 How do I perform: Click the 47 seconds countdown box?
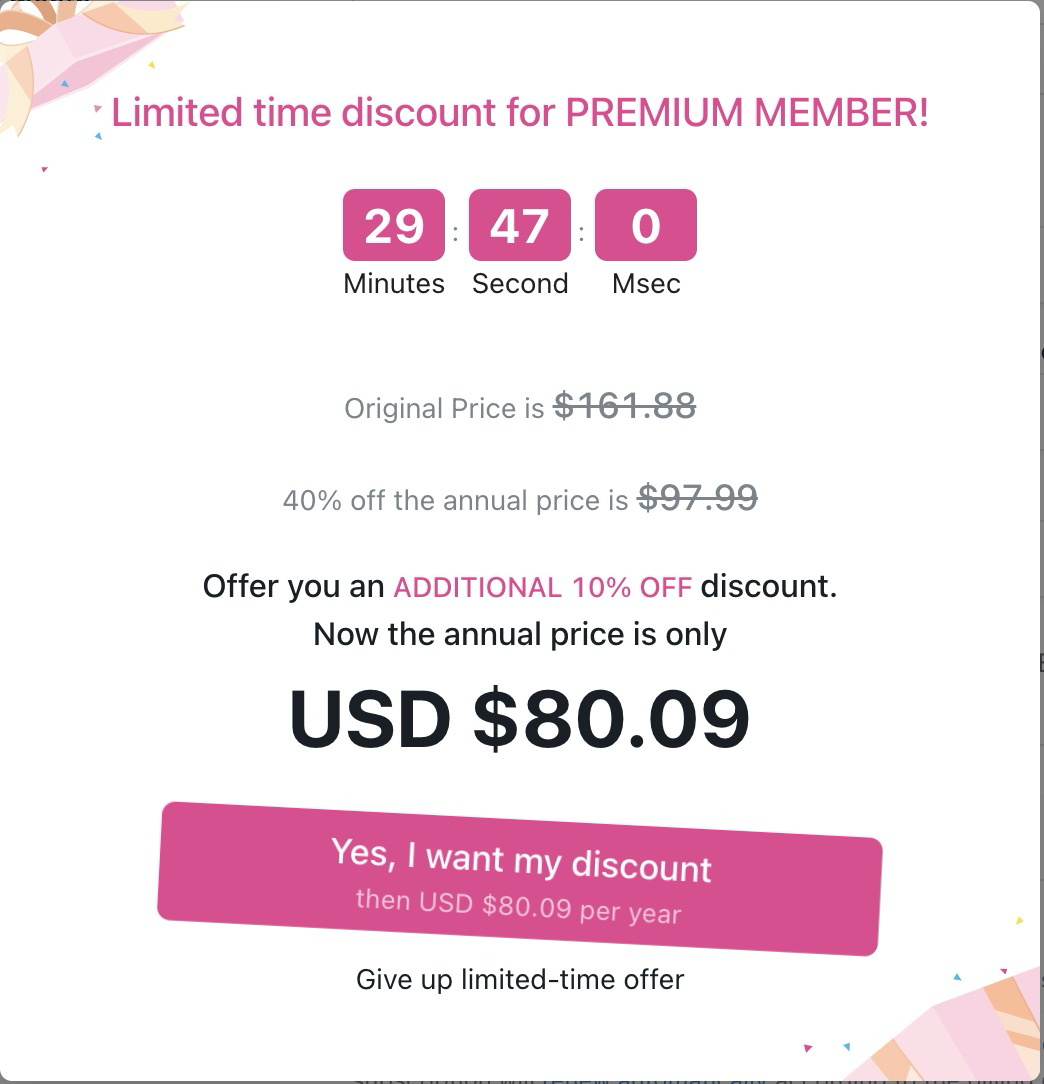coord(520,225)
